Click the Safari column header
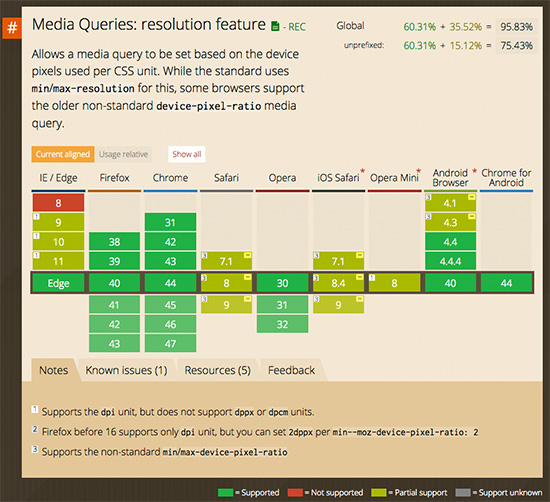 (x=226, y=178)
